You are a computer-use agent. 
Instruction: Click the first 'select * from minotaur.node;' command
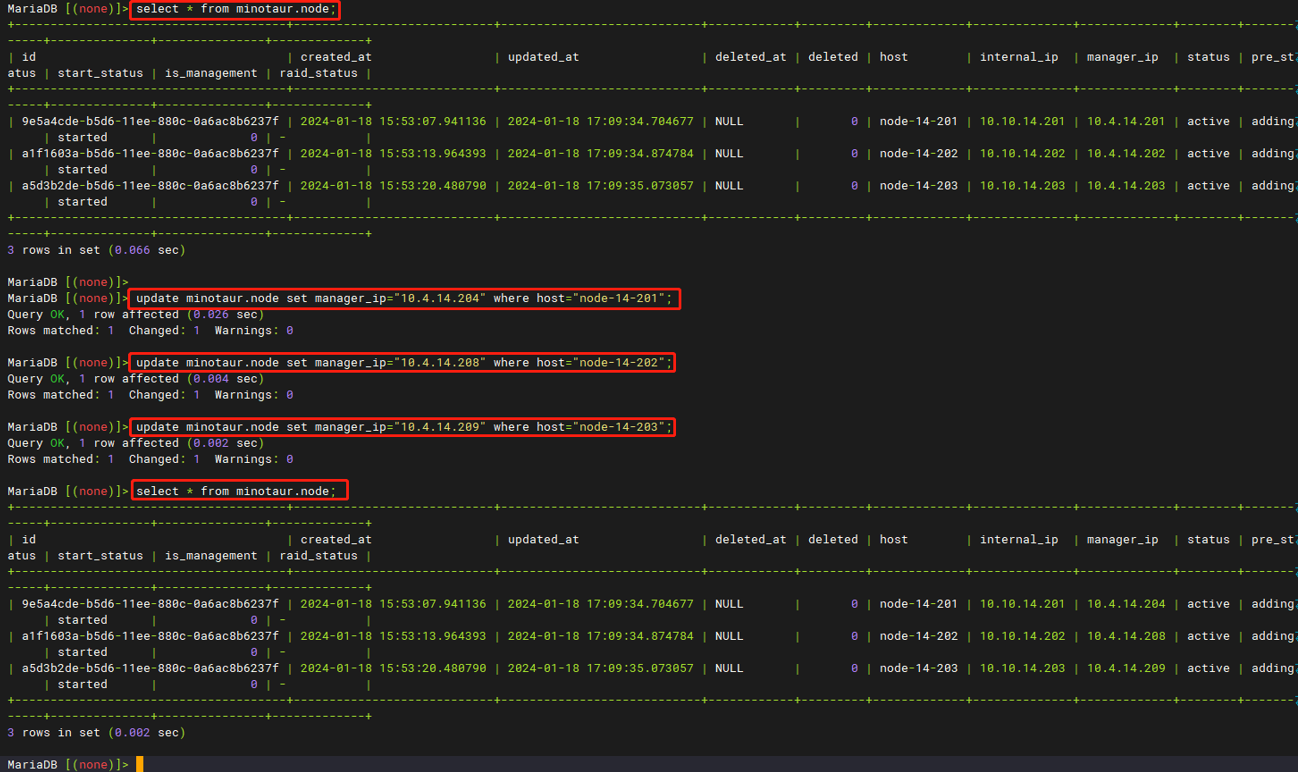tap(235, 9)
